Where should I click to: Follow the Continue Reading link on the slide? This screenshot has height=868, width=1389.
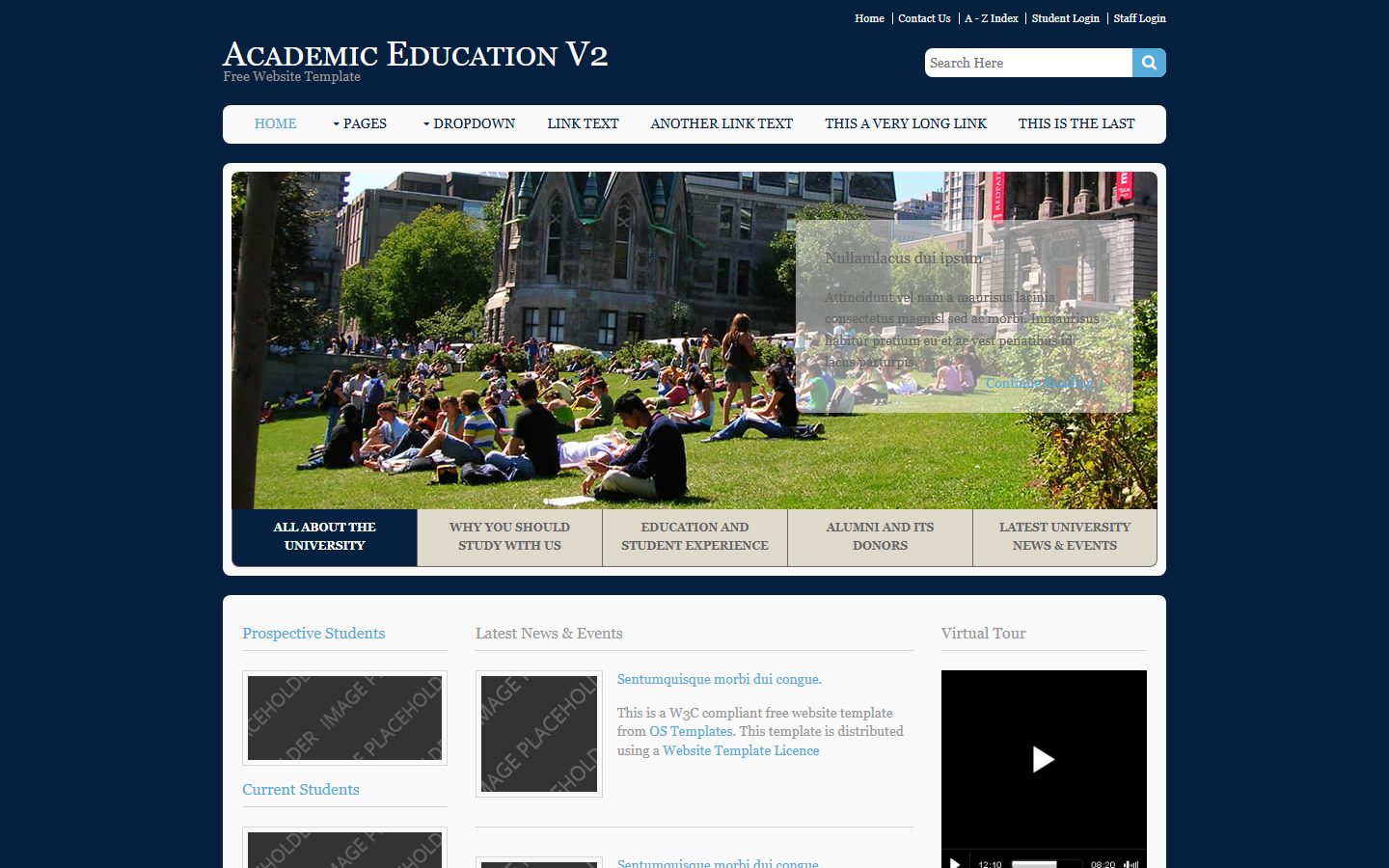1043,383
